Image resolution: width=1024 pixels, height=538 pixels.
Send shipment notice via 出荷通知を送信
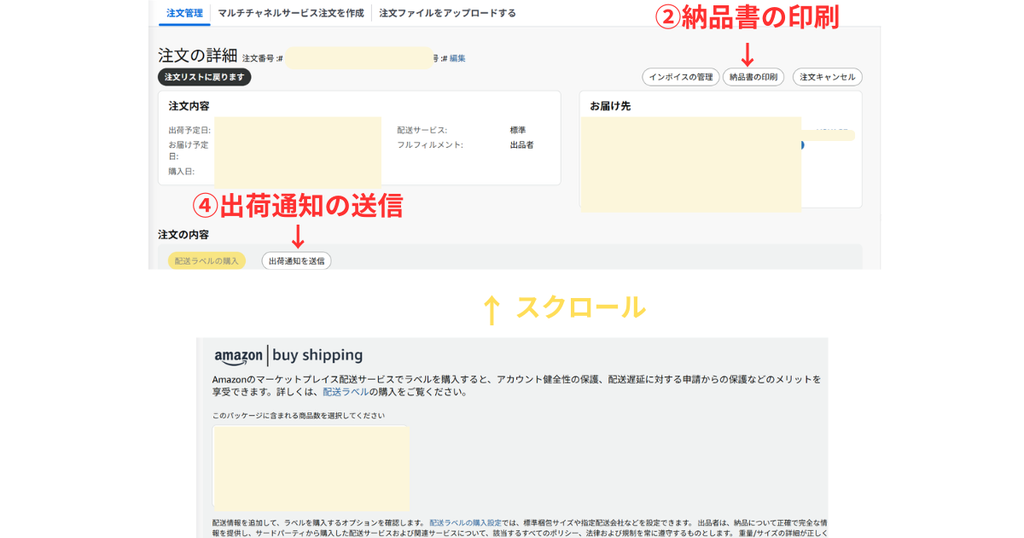click(296, 261)
